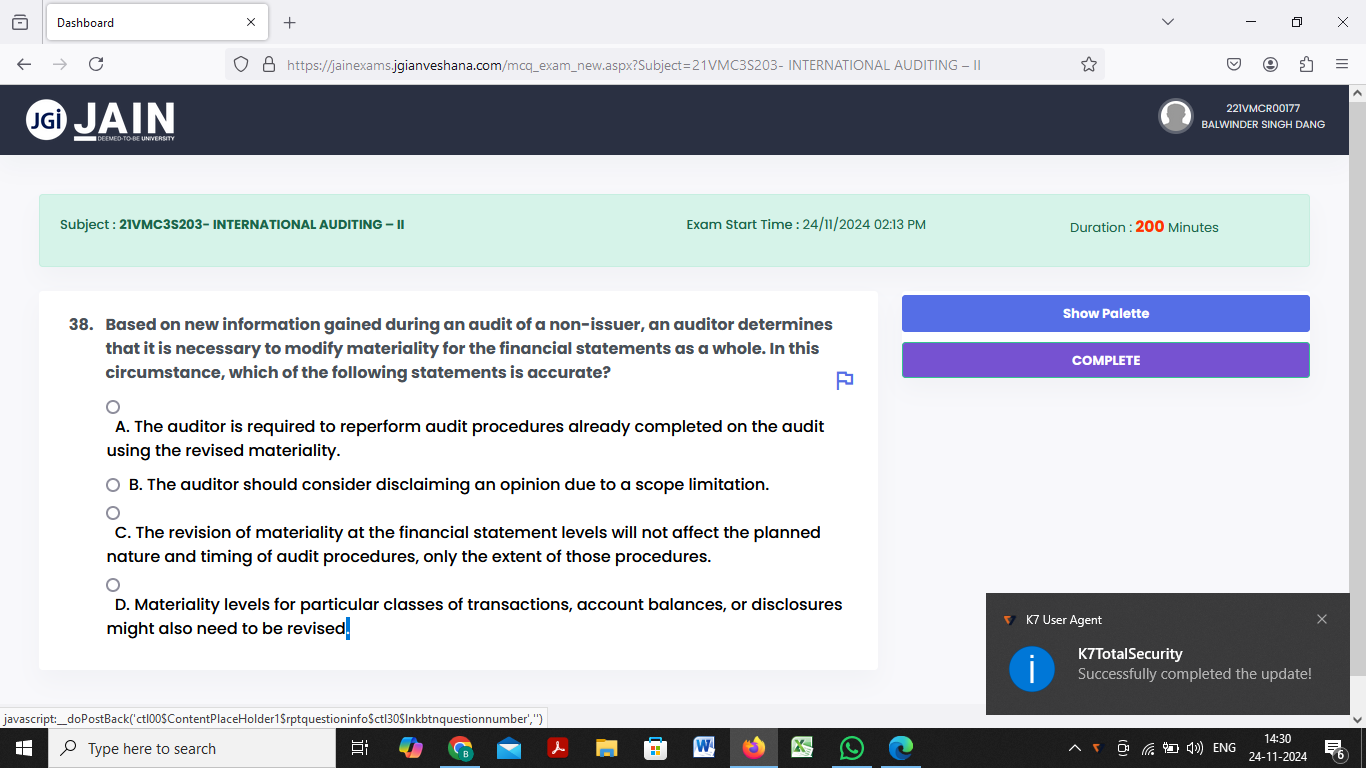This screenshot has height=768, width=1366.
Task: Open Task View on the taskbar
Action: coord(361,748)
